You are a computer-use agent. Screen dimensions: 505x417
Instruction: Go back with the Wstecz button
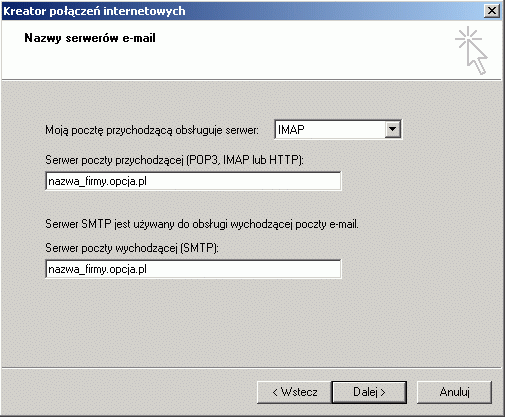coord(294,392)
